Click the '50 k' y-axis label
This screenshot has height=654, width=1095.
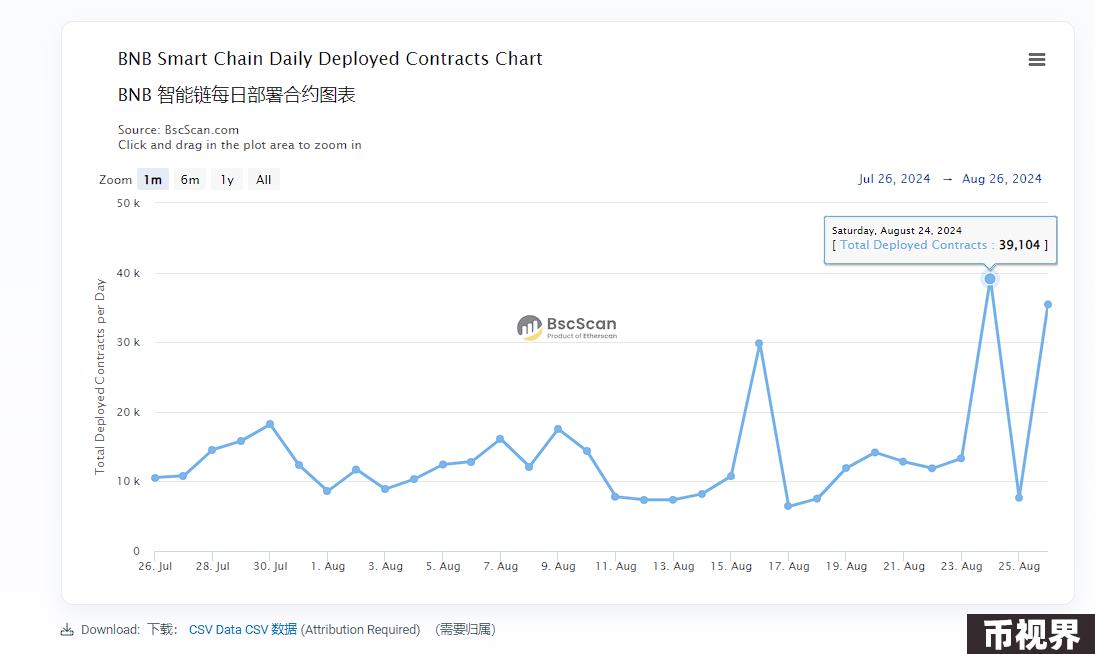(x=128, y=203)
